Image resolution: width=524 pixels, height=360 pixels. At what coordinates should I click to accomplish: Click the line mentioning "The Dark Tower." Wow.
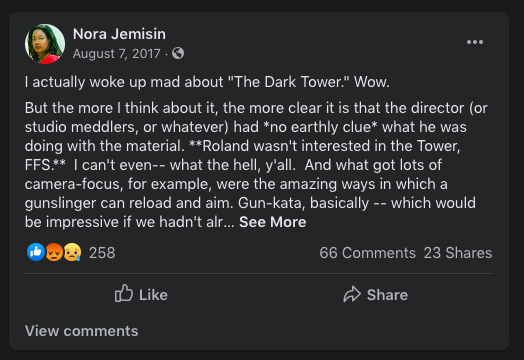(207, 82)
